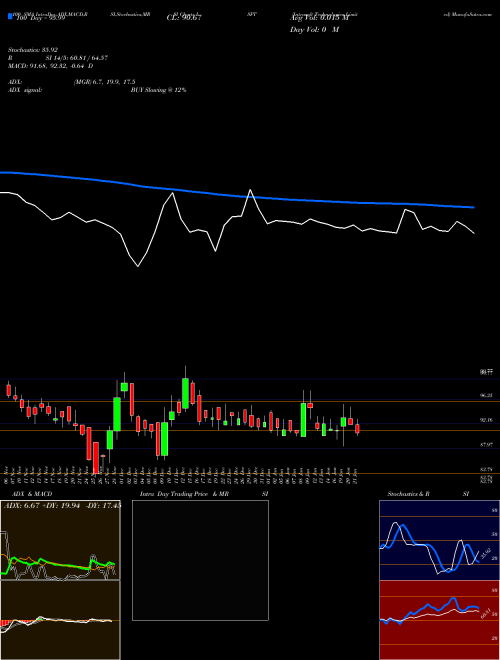This screenshot has width=500, height=660.
Task: Click the 'Avg Vol: 0.015 M' label
Action: point(319,19)
